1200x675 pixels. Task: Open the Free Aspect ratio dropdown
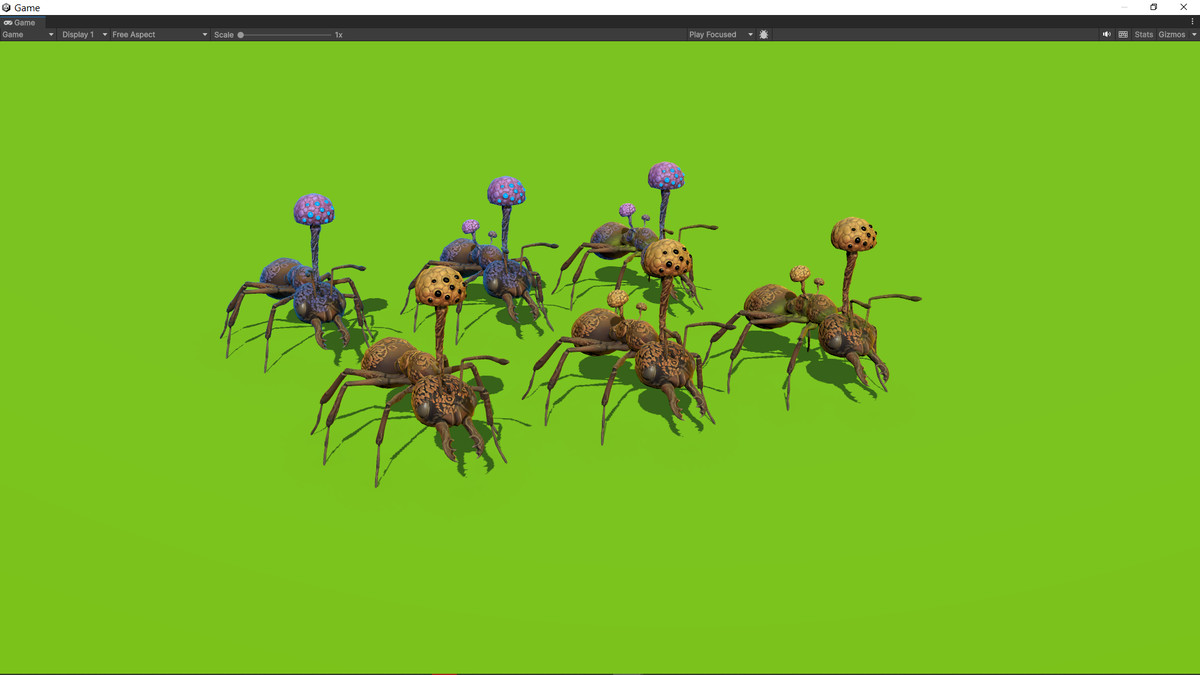point(132,34)
